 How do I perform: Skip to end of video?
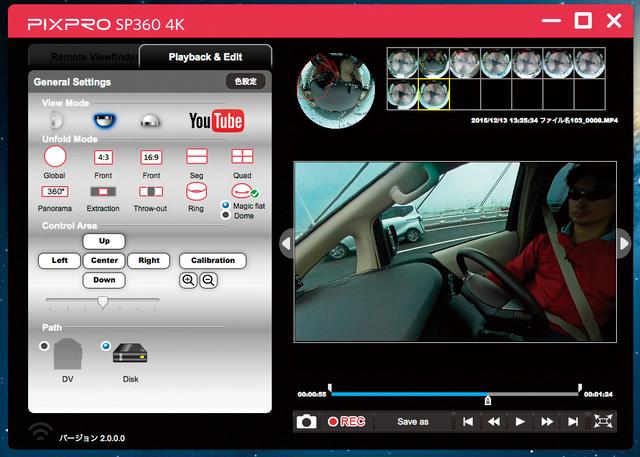point(573,422)
